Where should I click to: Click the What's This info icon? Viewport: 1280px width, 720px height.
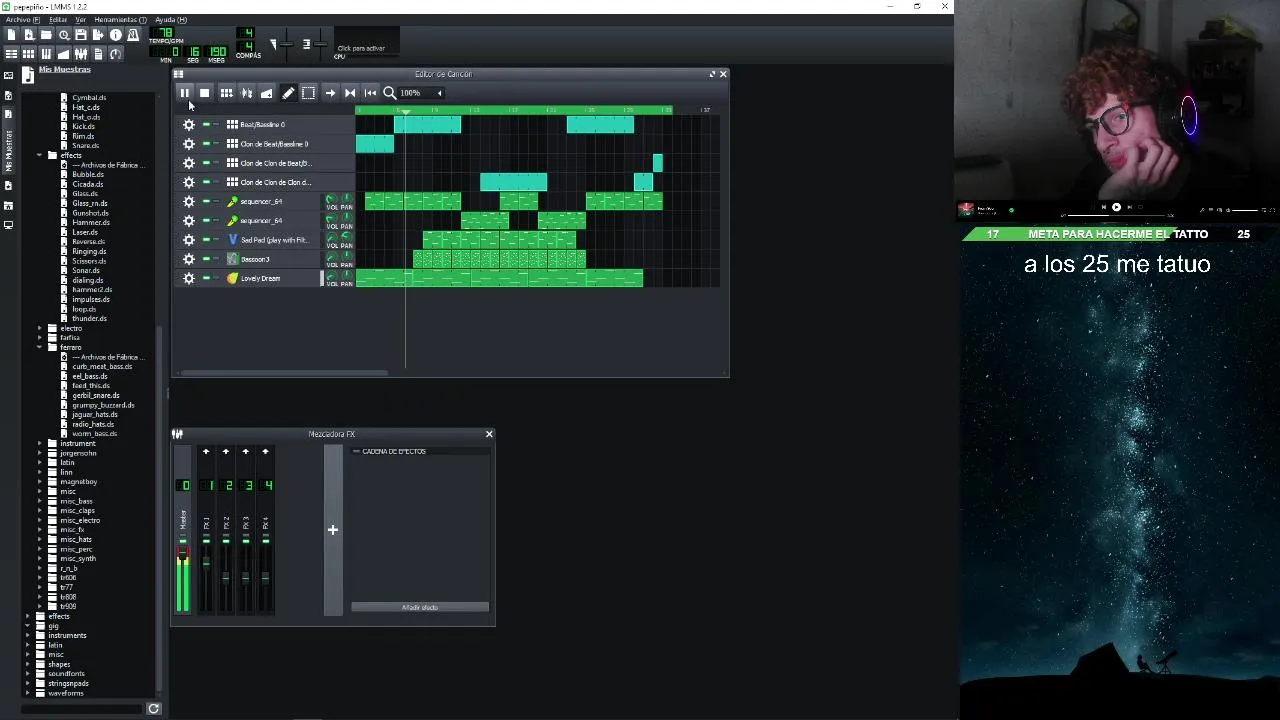click(x=116, y=35)
